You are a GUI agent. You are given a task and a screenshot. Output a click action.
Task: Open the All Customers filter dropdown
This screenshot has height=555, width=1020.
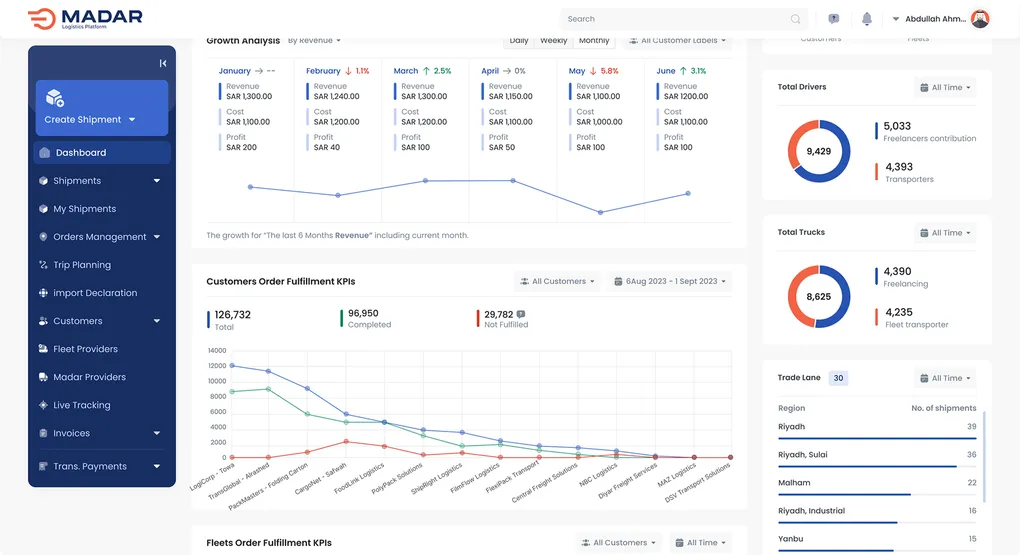click(557, 282)
